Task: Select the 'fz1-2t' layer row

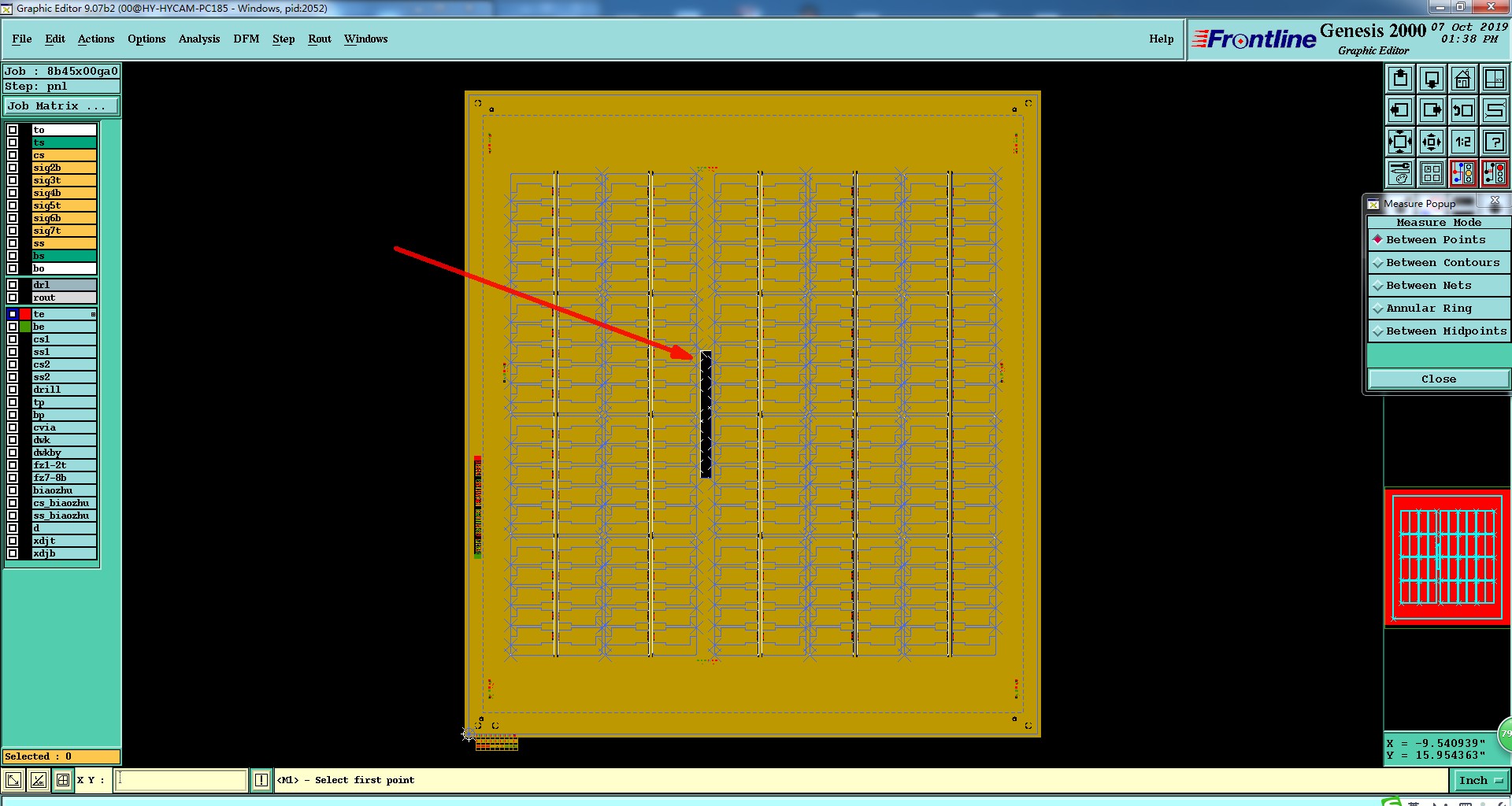Action: 64,465
